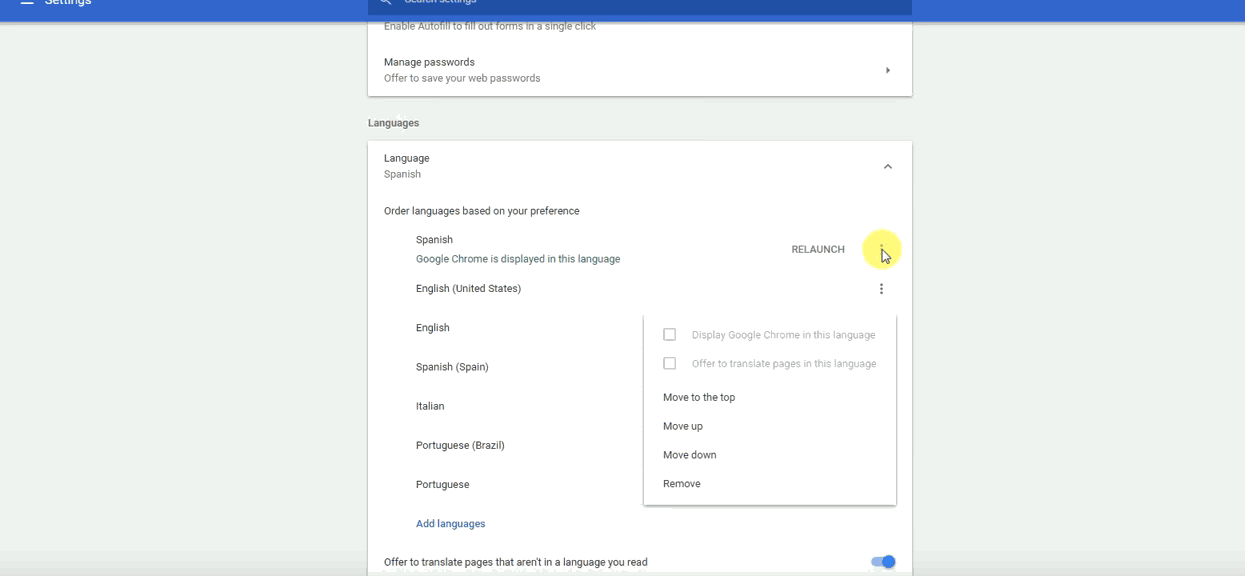Check Offer to translate pages in this language
This screenshot has height=576, width=1245.
pos(670,364)
